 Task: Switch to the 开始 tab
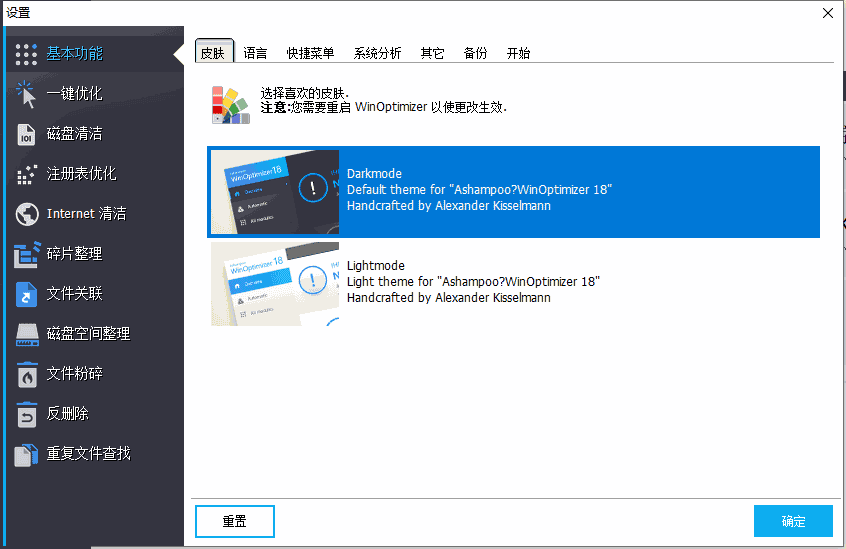518,53
